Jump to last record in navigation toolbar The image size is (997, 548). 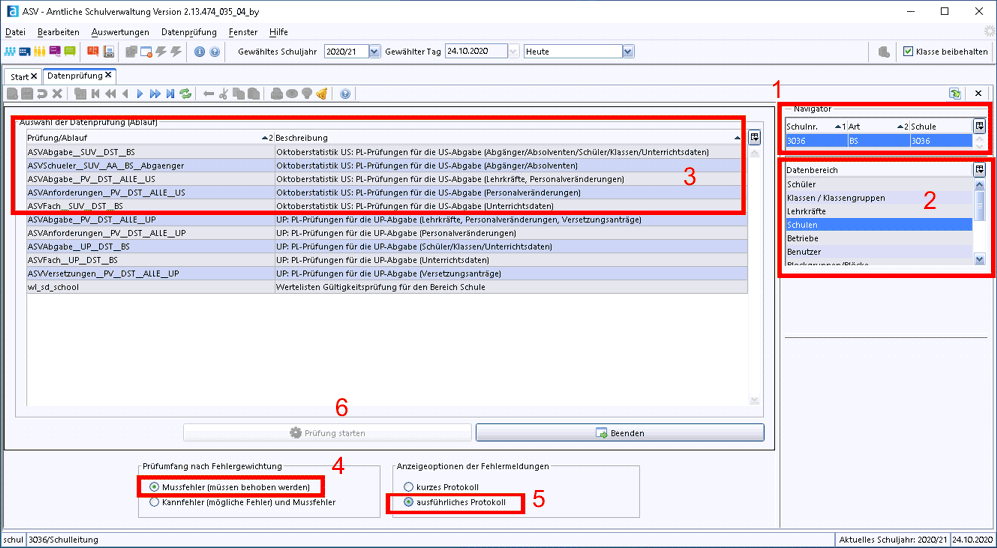click(x=170, y=94)
